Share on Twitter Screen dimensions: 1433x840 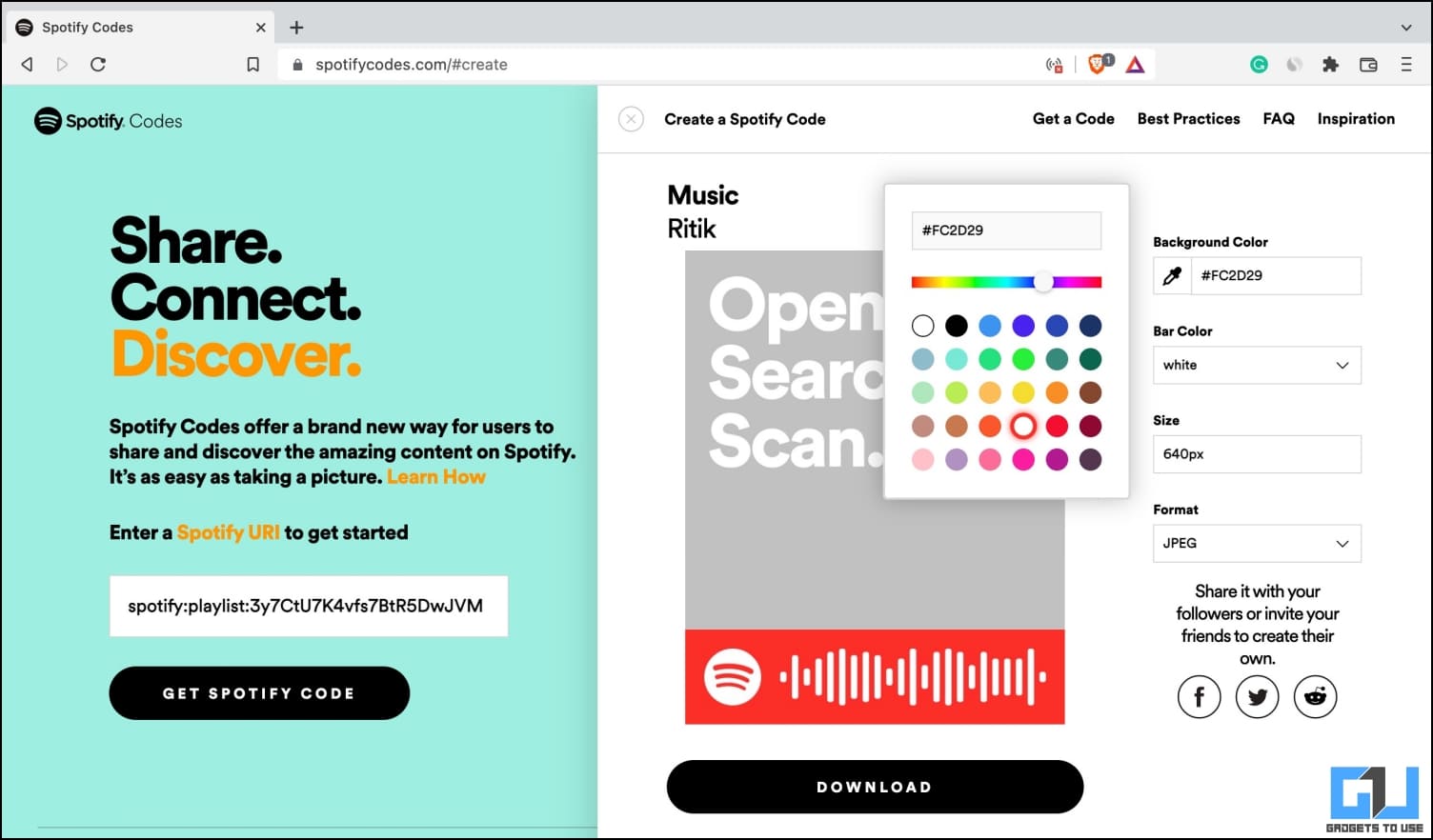pos(1258,697)
